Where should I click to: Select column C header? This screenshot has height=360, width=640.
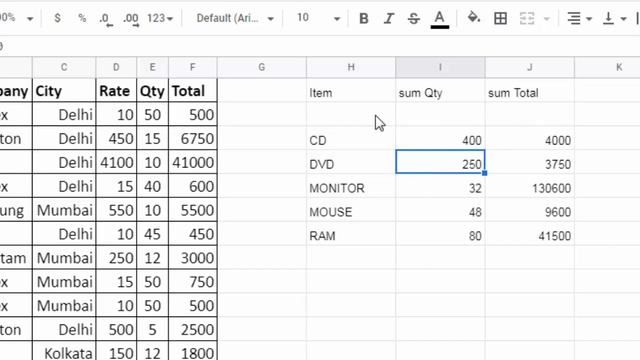[x=64, y=67]
